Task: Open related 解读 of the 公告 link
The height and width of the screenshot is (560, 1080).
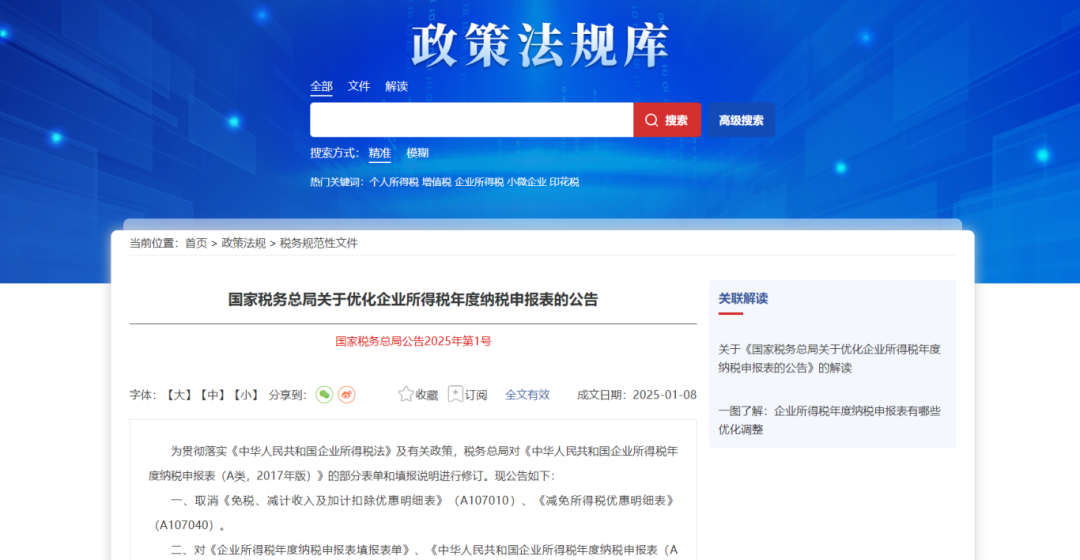Action: click(829, 358)
